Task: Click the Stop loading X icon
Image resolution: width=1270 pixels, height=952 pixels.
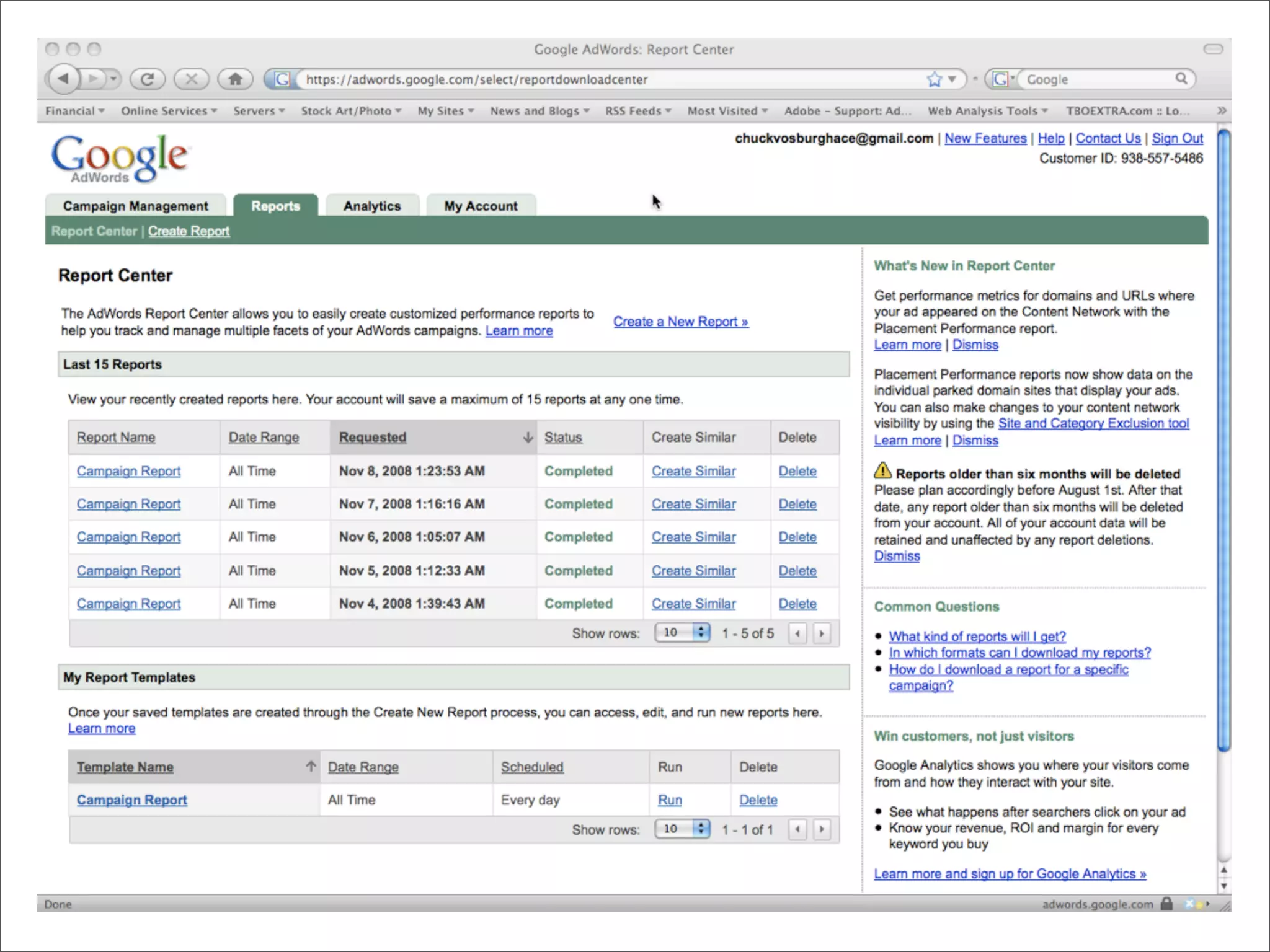Action: click(x=191, y=79)
